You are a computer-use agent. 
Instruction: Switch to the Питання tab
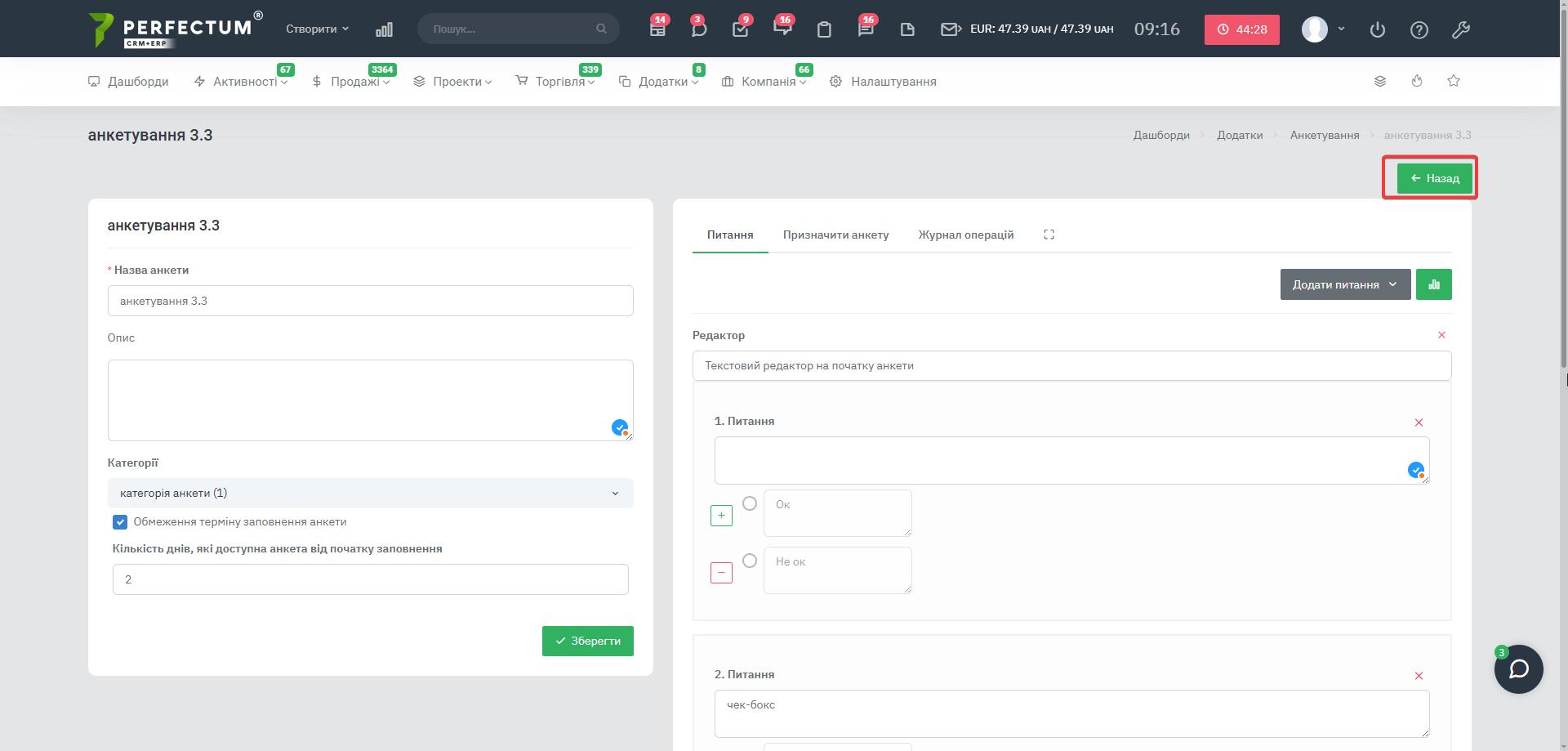tap(730, 235)
